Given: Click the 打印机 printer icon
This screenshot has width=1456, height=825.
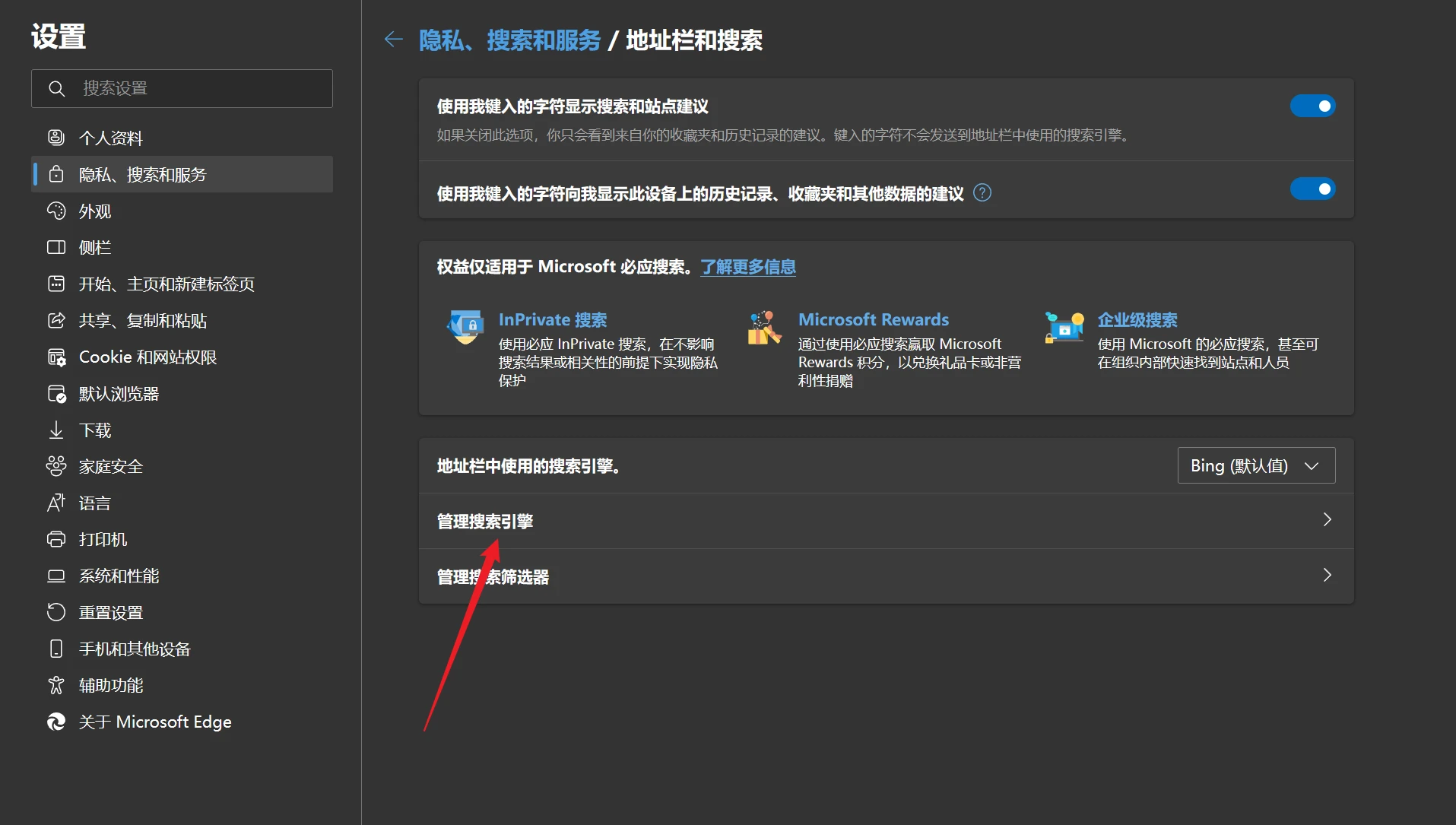Looking at the screenshot, I should pyautogui.click(x=56, y=539).
